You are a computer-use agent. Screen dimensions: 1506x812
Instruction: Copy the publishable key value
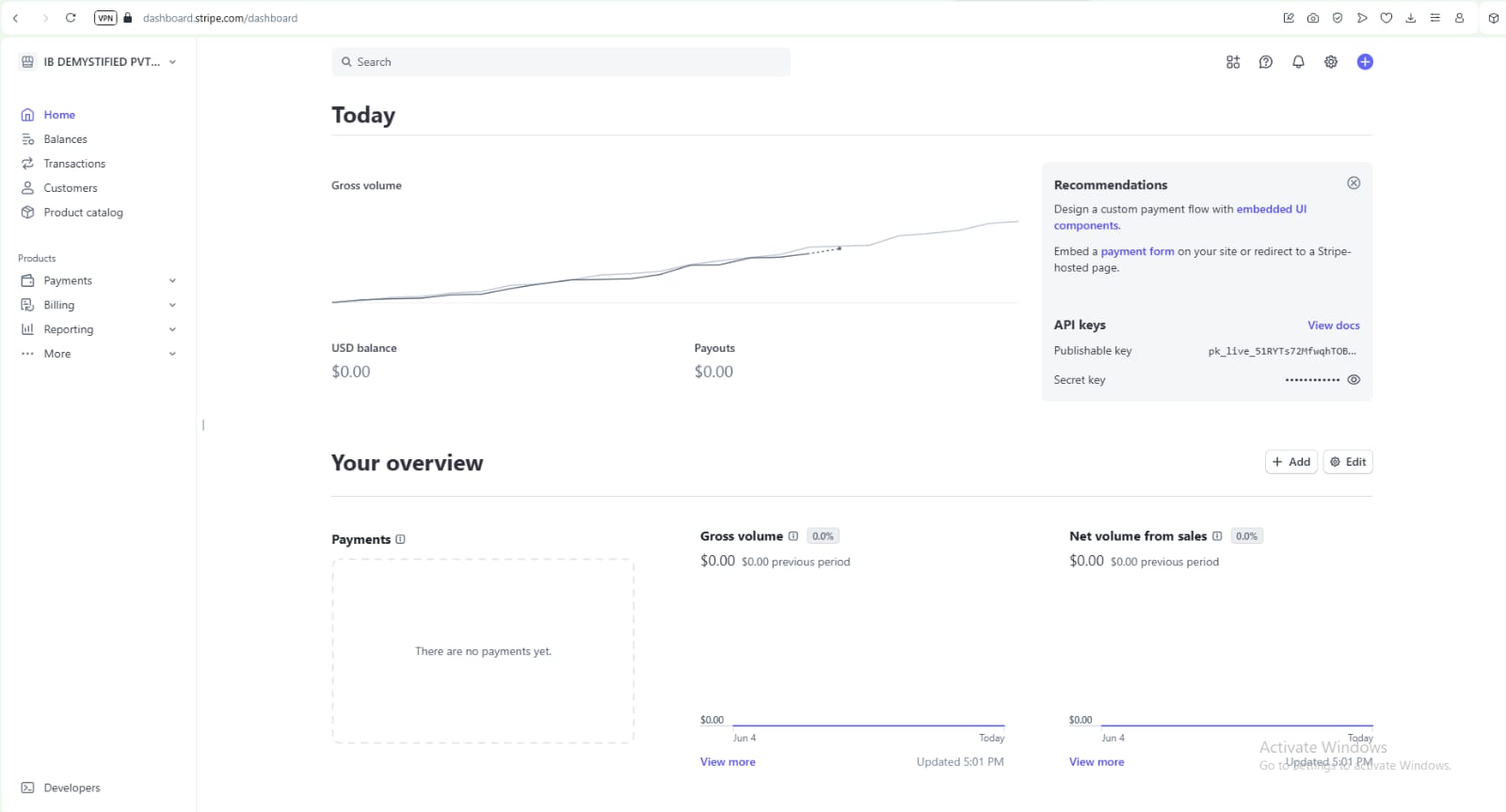pyautogui.click(x=1281, y=352)
